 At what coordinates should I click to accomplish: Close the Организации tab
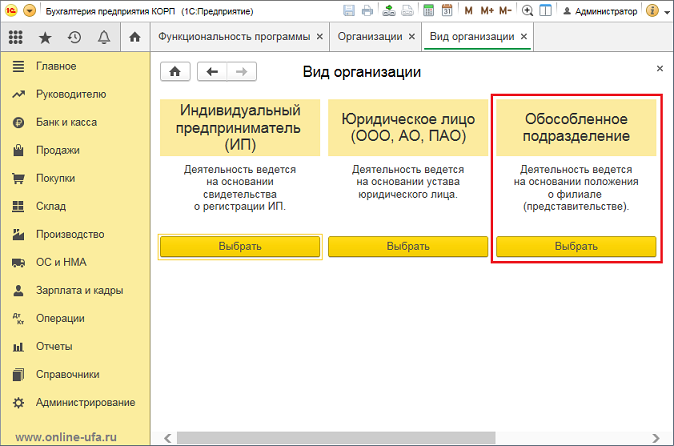412,37
